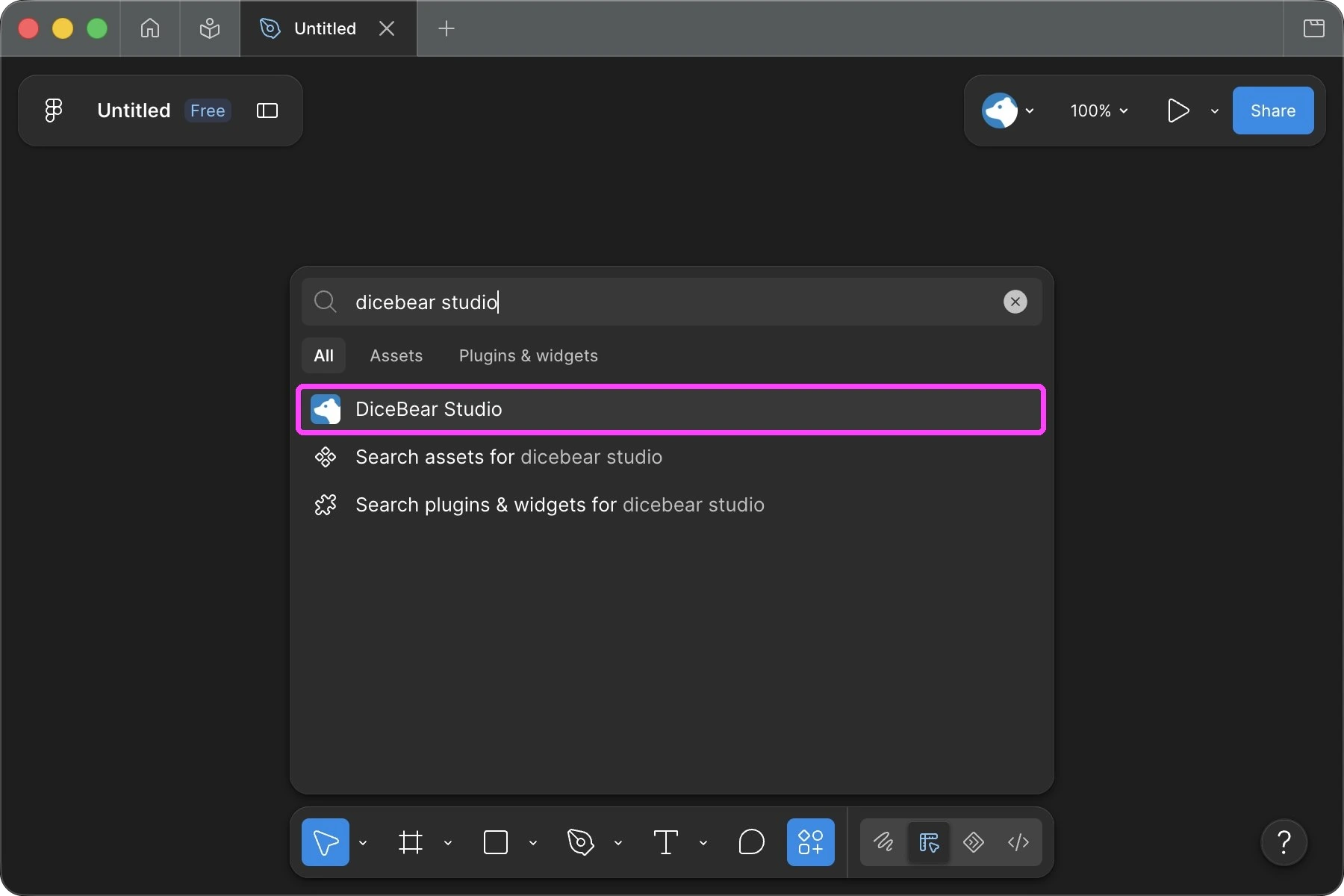This screenshot has width=1344, height=896.
Task: Toggle the Actions resources button
Action: point(811,842)
